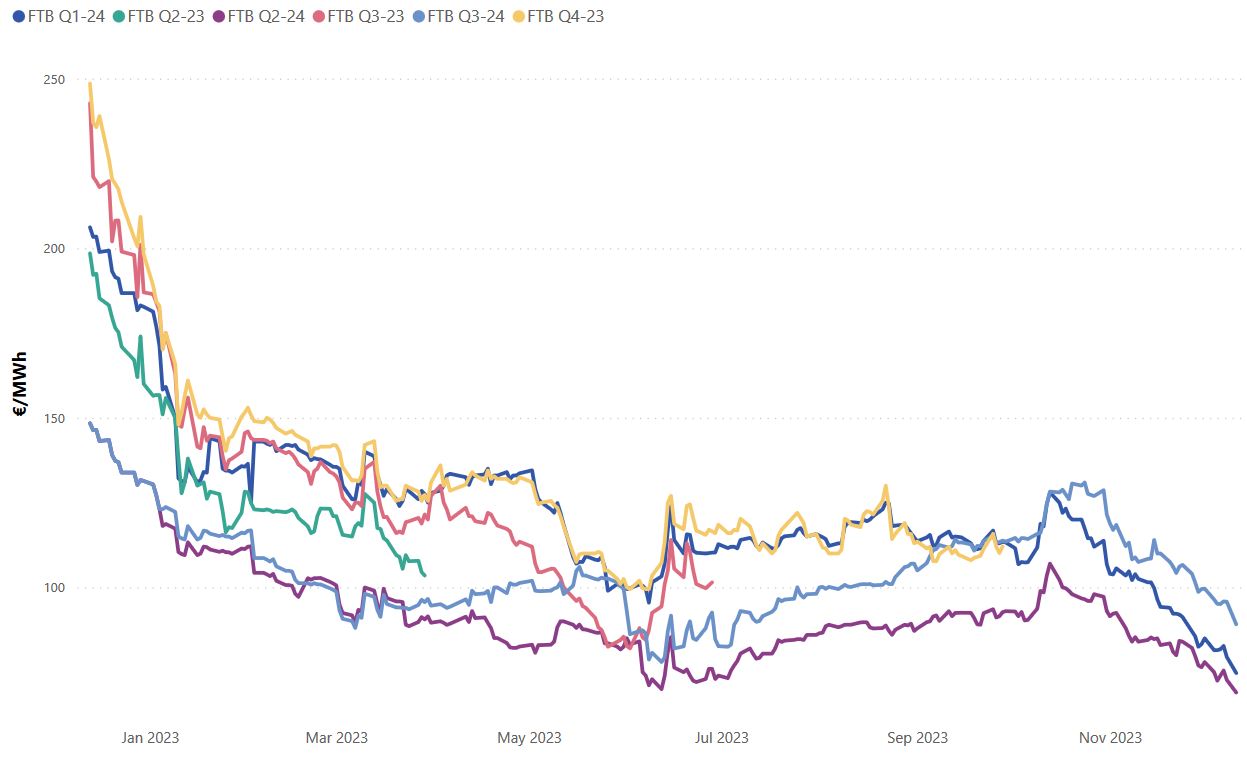This screenshot has height=760, width=1247.
Task: Click the Sep 2023 x-axis label
Action: click(x=917, y=738)
